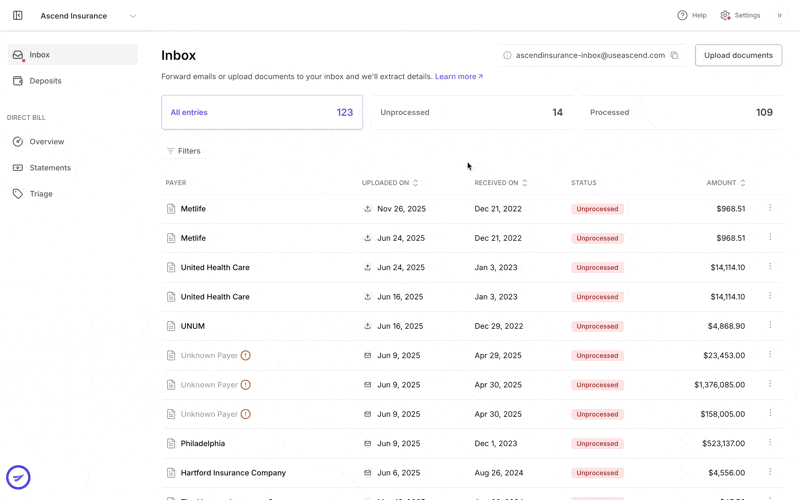Open row menu for Philadelphia entry
The width and height of the screenshot is (800, 500).
point(770,442)
